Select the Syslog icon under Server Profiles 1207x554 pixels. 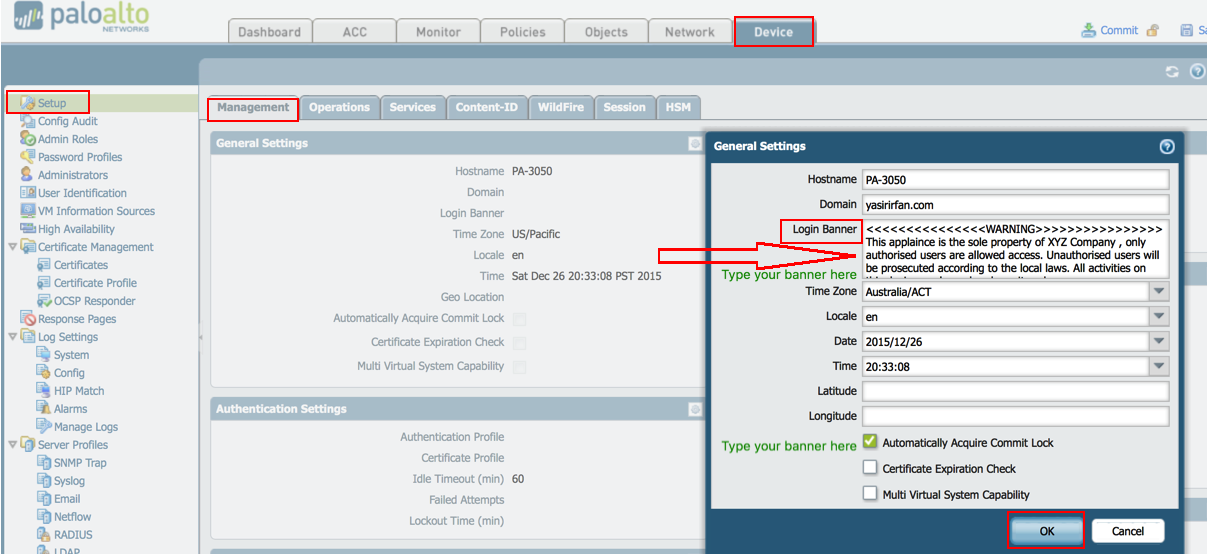pyautogui.click(x=44, y=481)
